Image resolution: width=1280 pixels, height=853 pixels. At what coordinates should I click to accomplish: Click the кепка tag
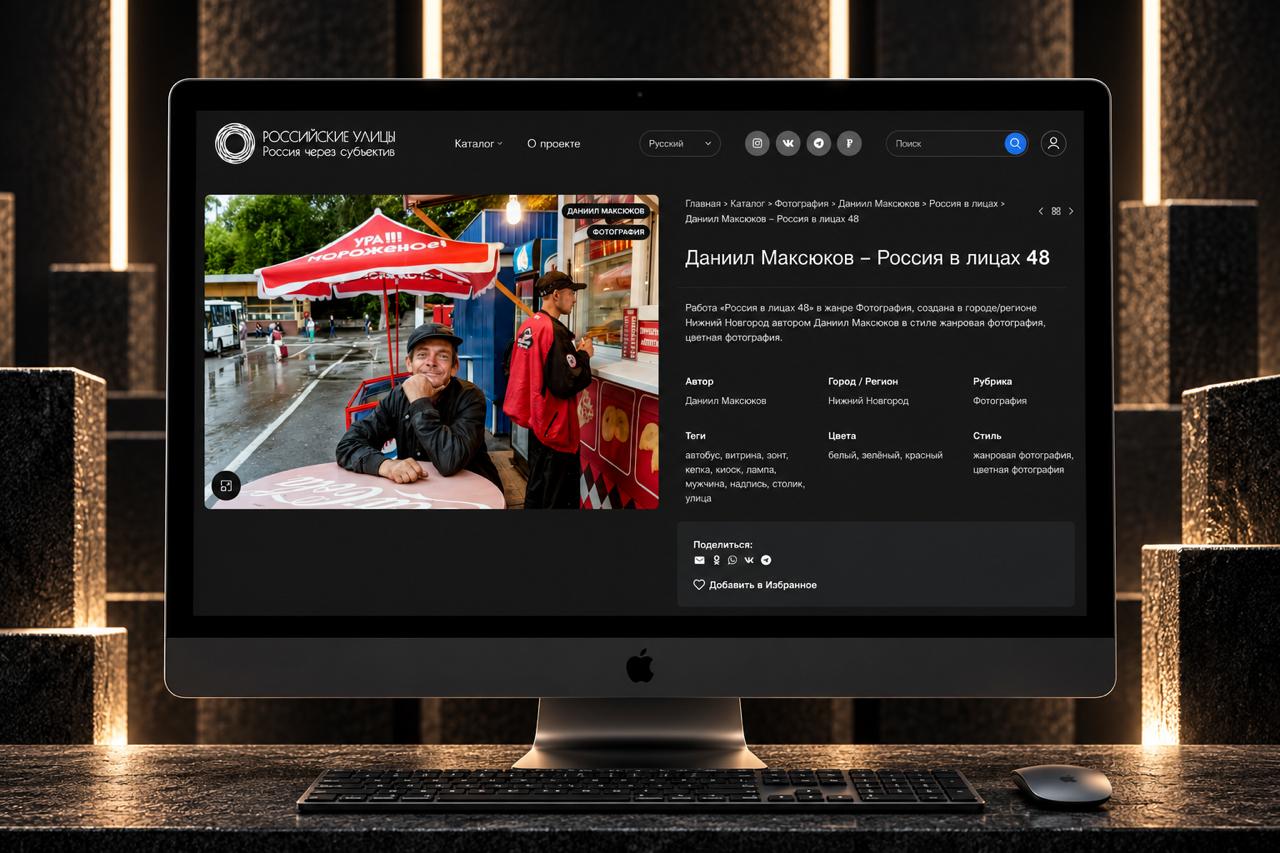[x=699, y=470]
